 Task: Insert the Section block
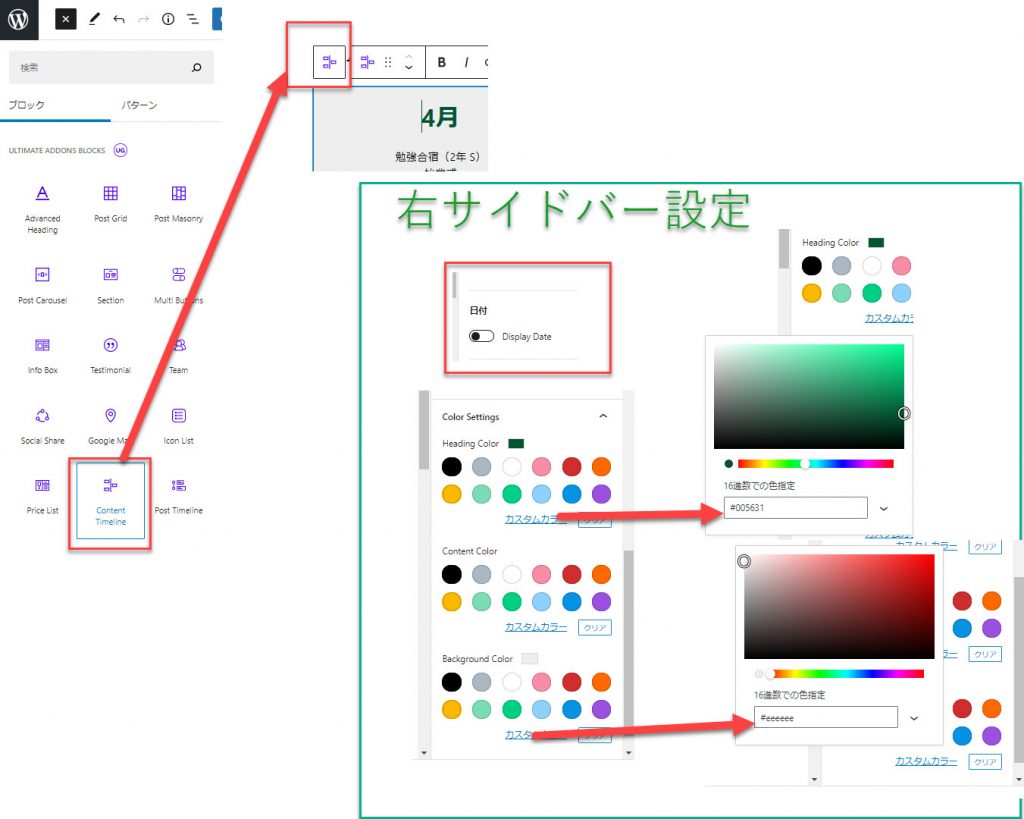(110, 285)
